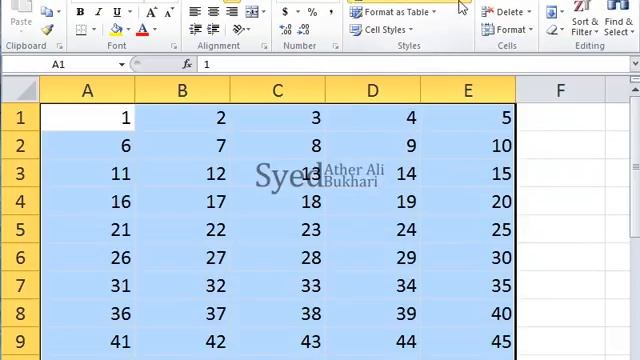The width and height of the screenshot is (640, 360).
Task: Click cell containing 45
Action: [x=468, y=342]
